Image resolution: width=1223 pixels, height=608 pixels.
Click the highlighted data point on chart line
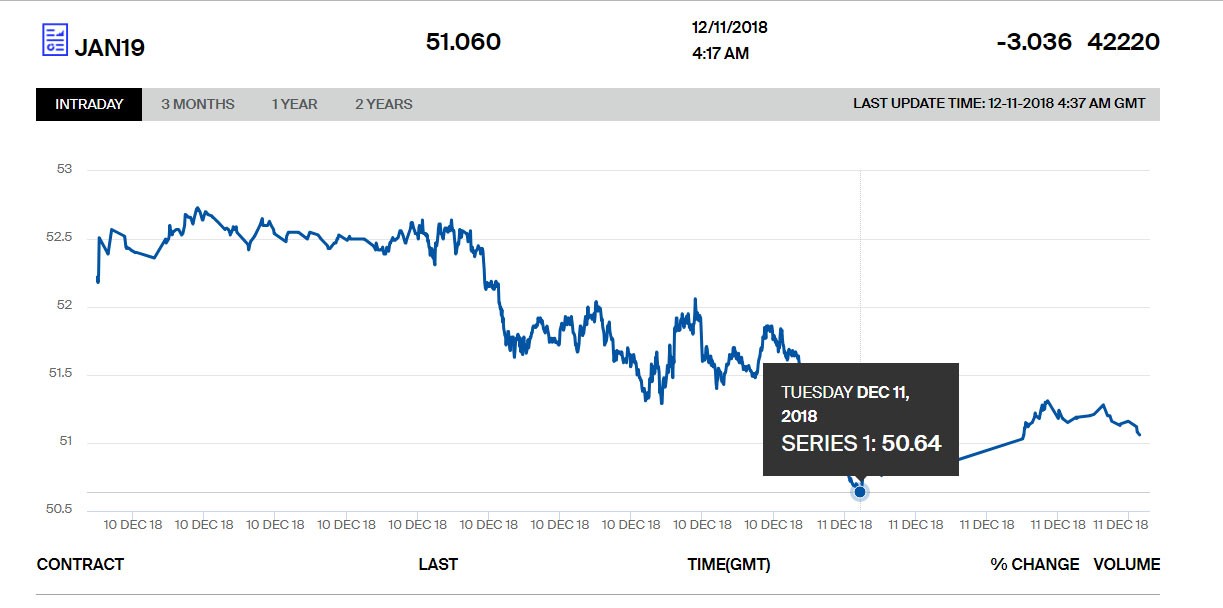coord(860,491)
